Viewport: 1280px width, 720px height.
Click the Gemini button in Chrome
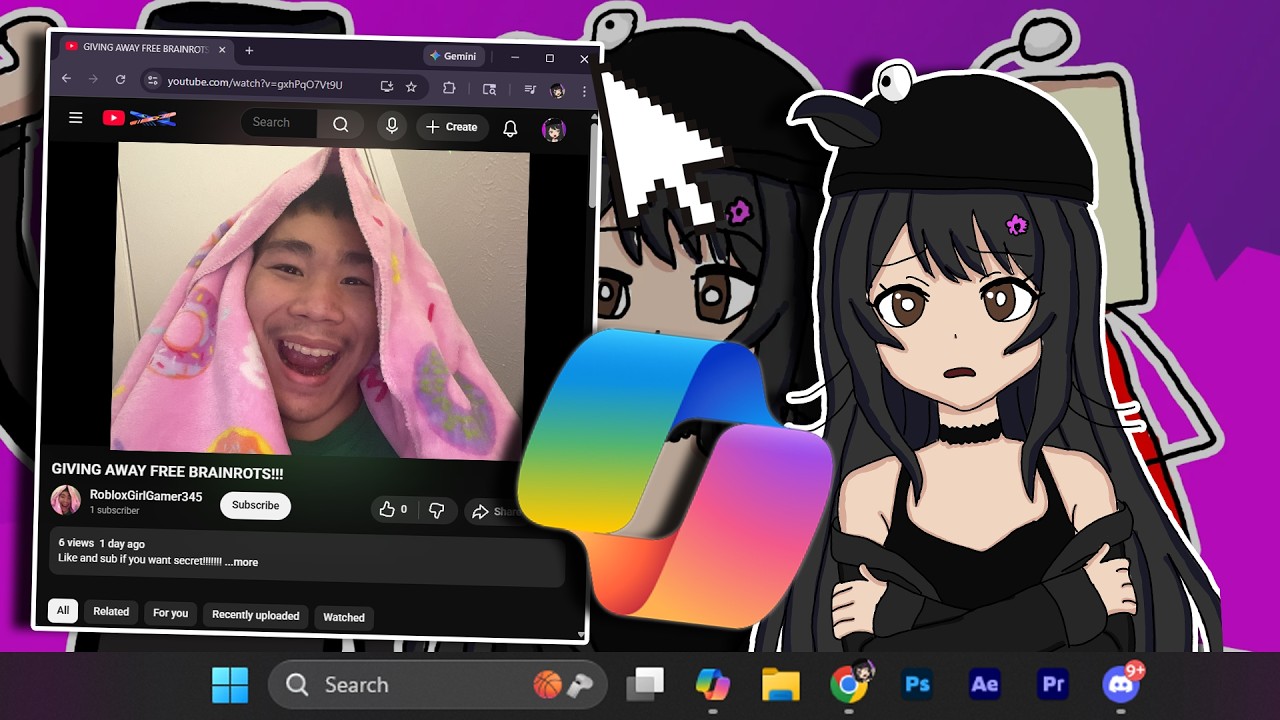[455, 56]
